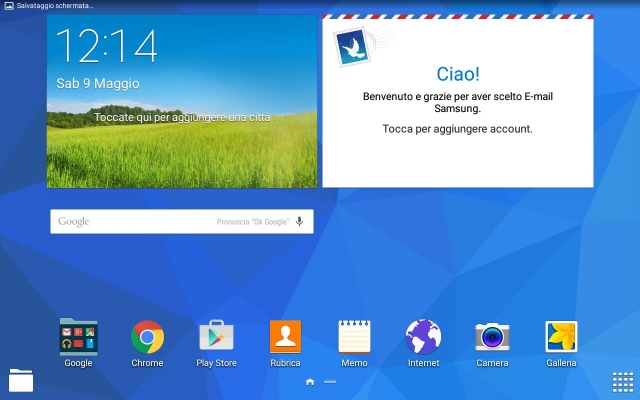The width and height of the screenshot is (640, 400).
Task: Tap the screenshot notification icon in status bar
Action: pos(9,6)
